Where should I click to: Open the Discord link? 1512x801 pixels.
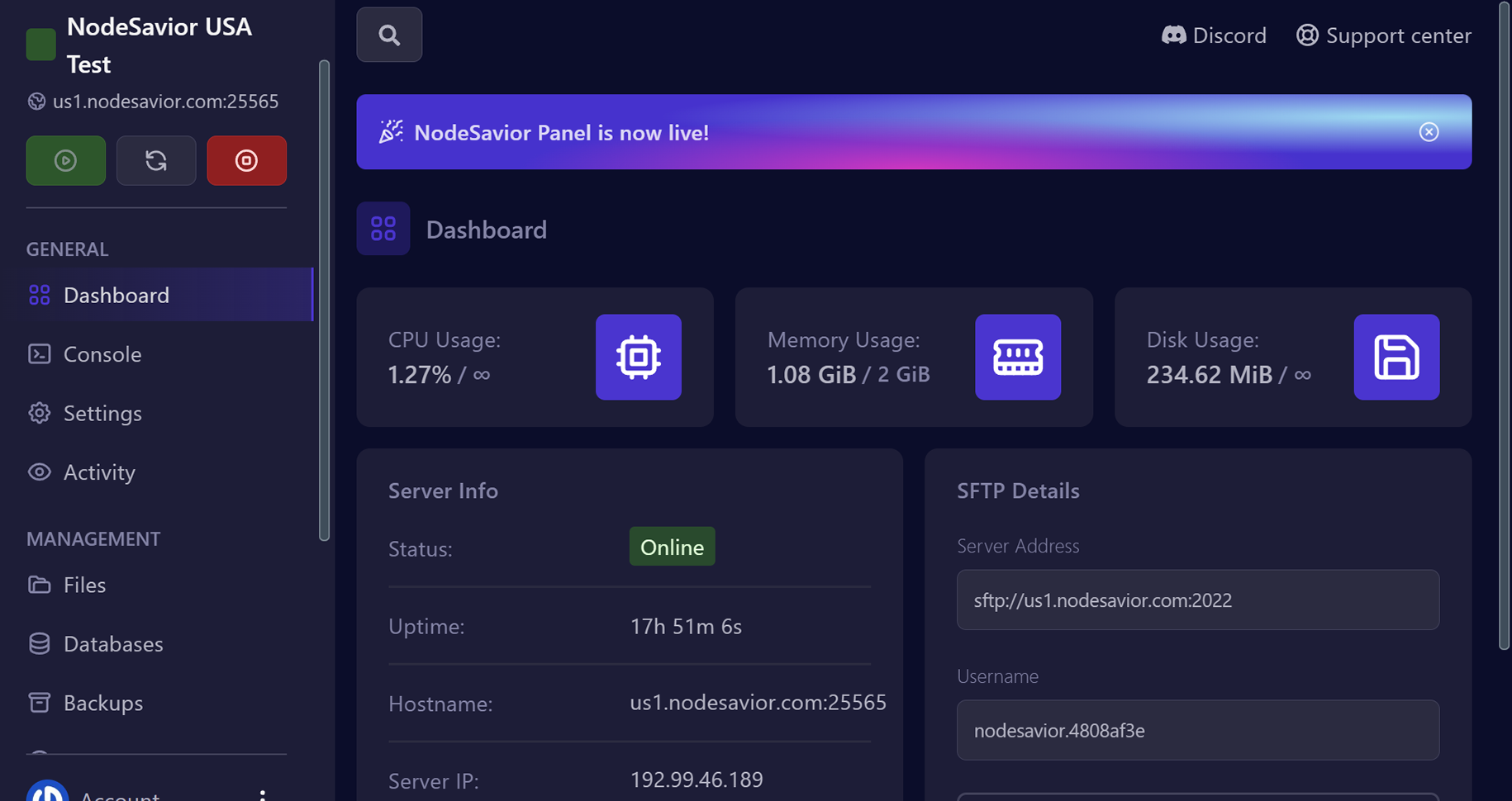click(x=1214, y=36)
